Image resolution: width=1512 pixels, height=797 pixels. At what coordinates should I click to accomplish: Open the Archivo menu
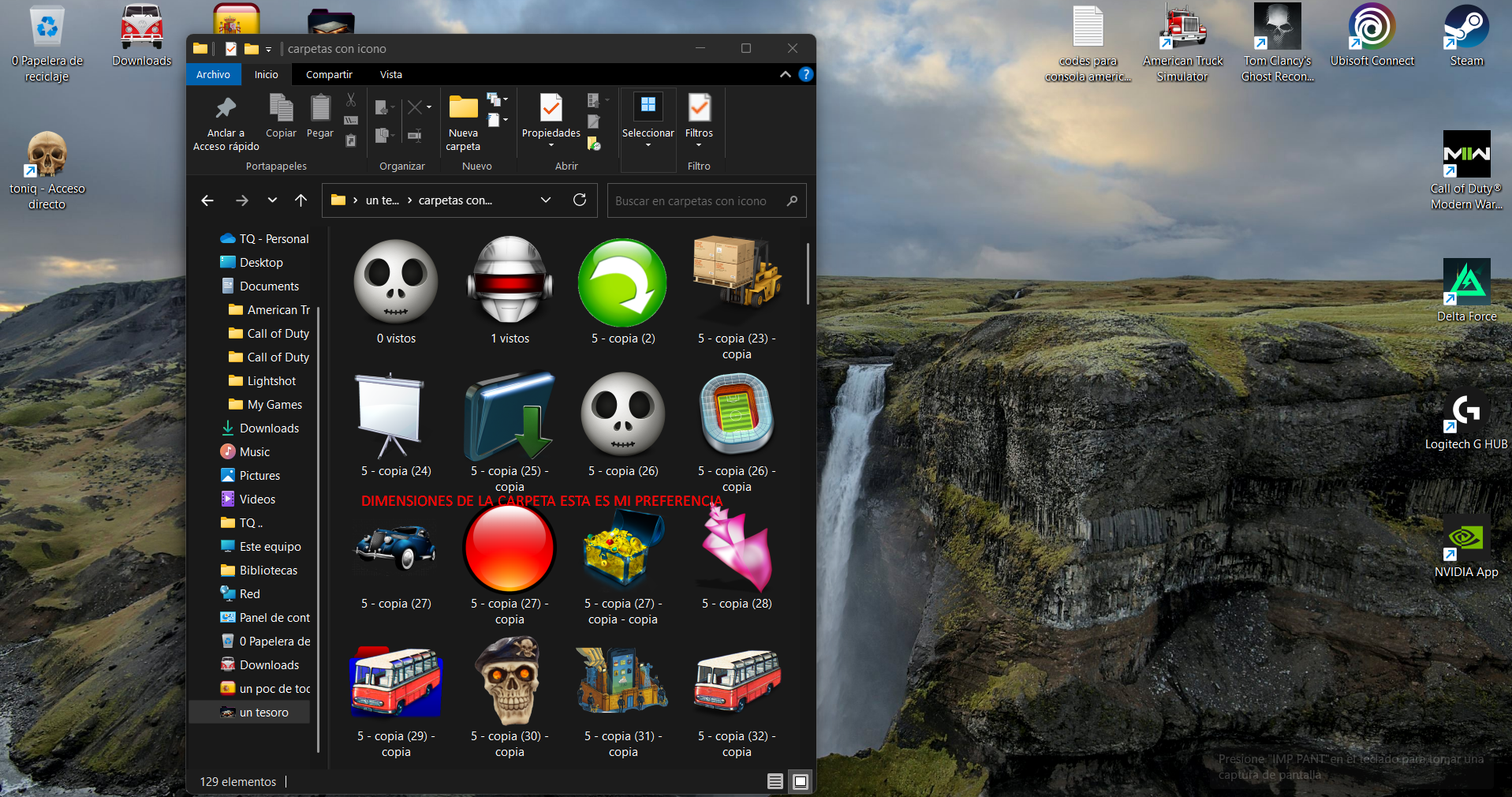(x=213, y=74)
